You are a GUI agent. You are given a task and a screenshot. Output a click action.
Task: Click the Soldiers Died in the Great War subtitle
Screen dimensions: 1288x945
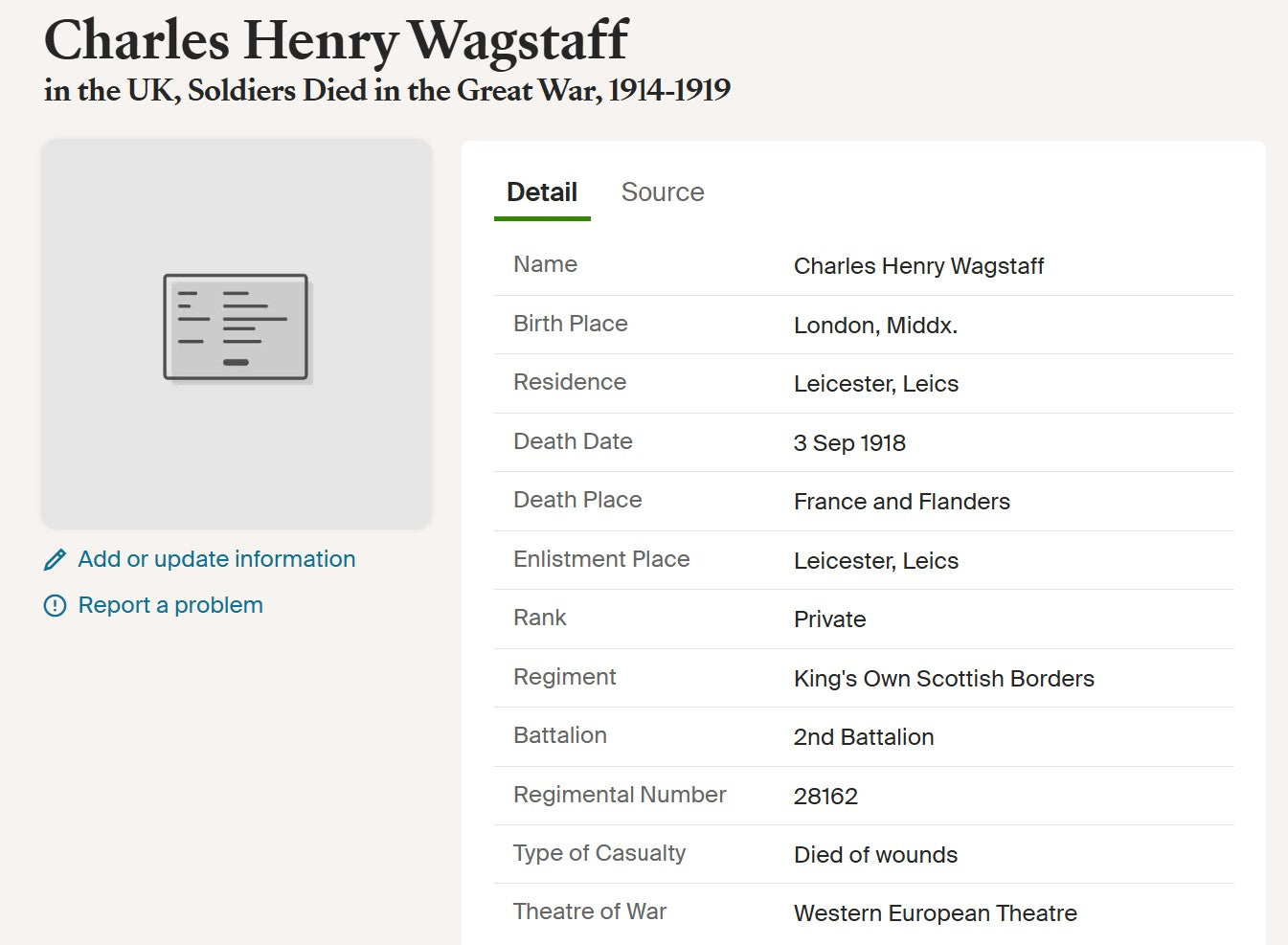[x=387, y=91]
